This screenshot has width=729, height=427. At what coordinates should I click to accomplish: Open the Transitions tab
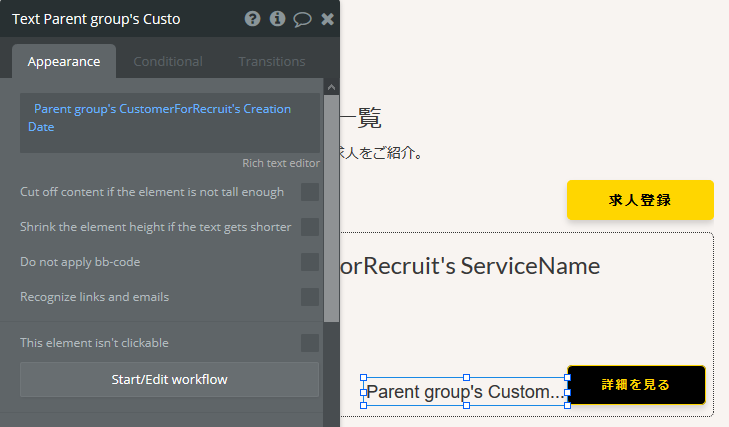[272, 61]
